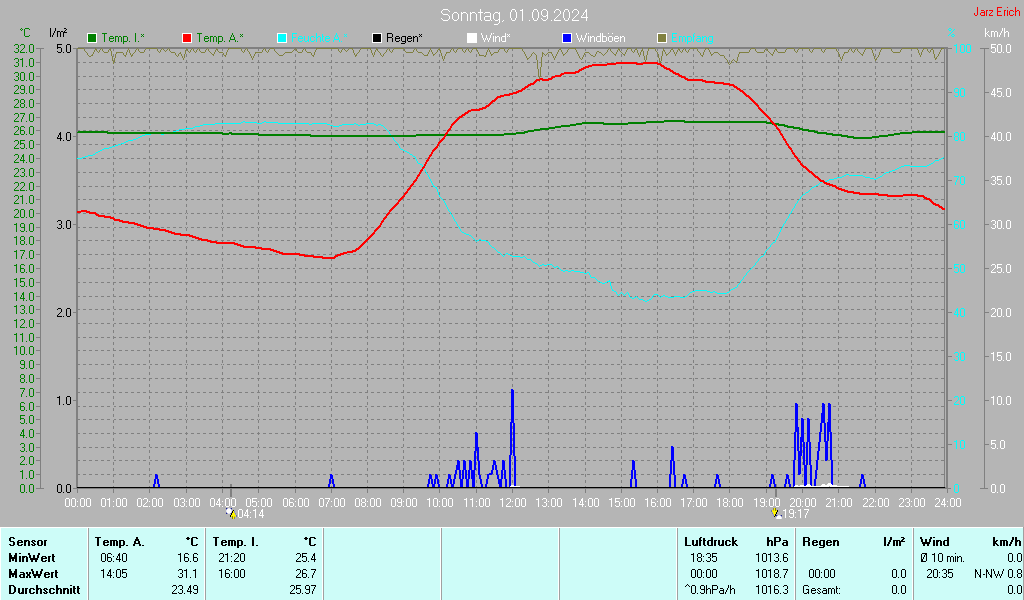
Task: Click the indoor minimum value '25.4'
Action: tap(306, 558)
